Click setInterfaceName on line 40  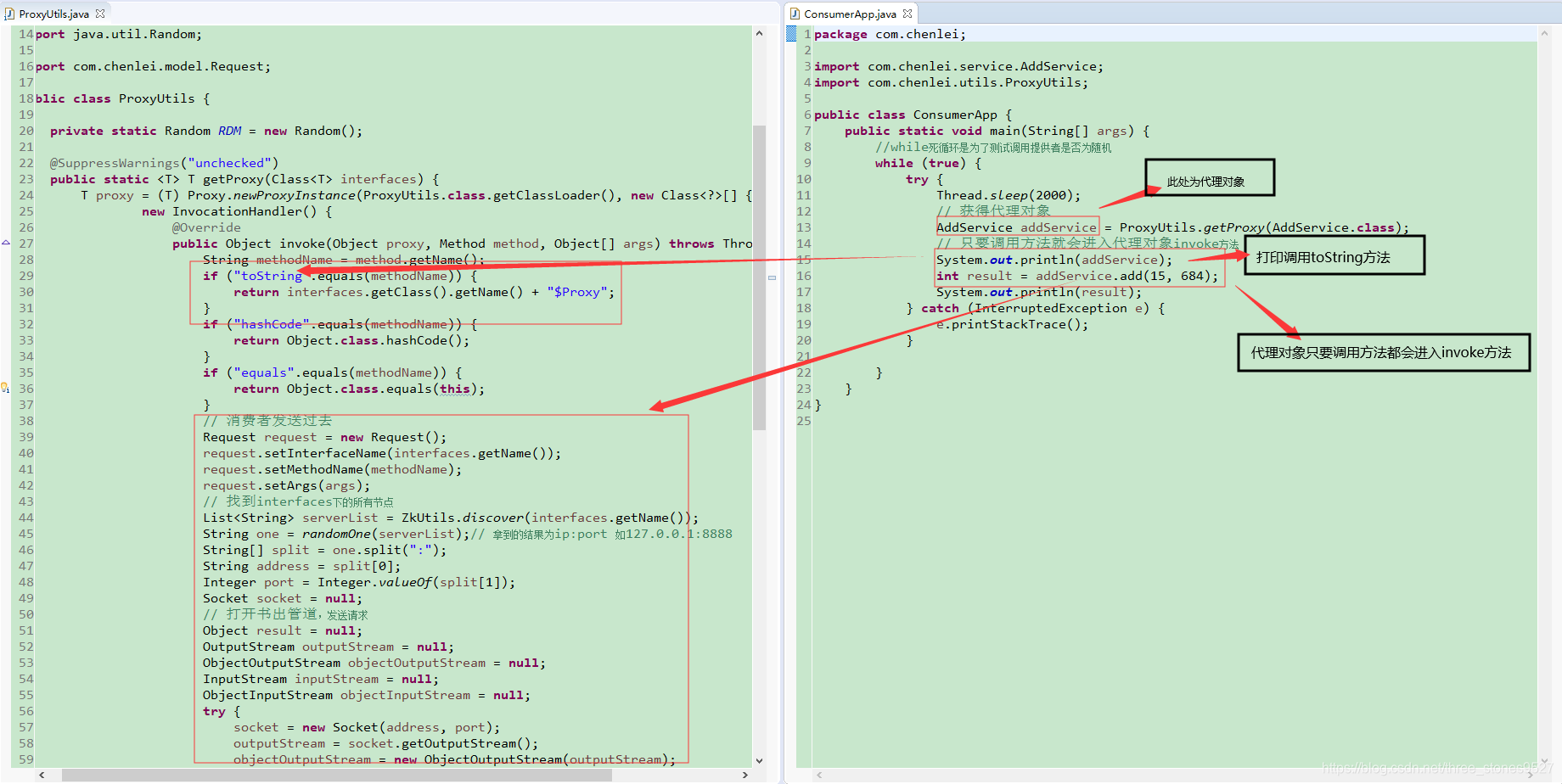(x=325, y=453)
